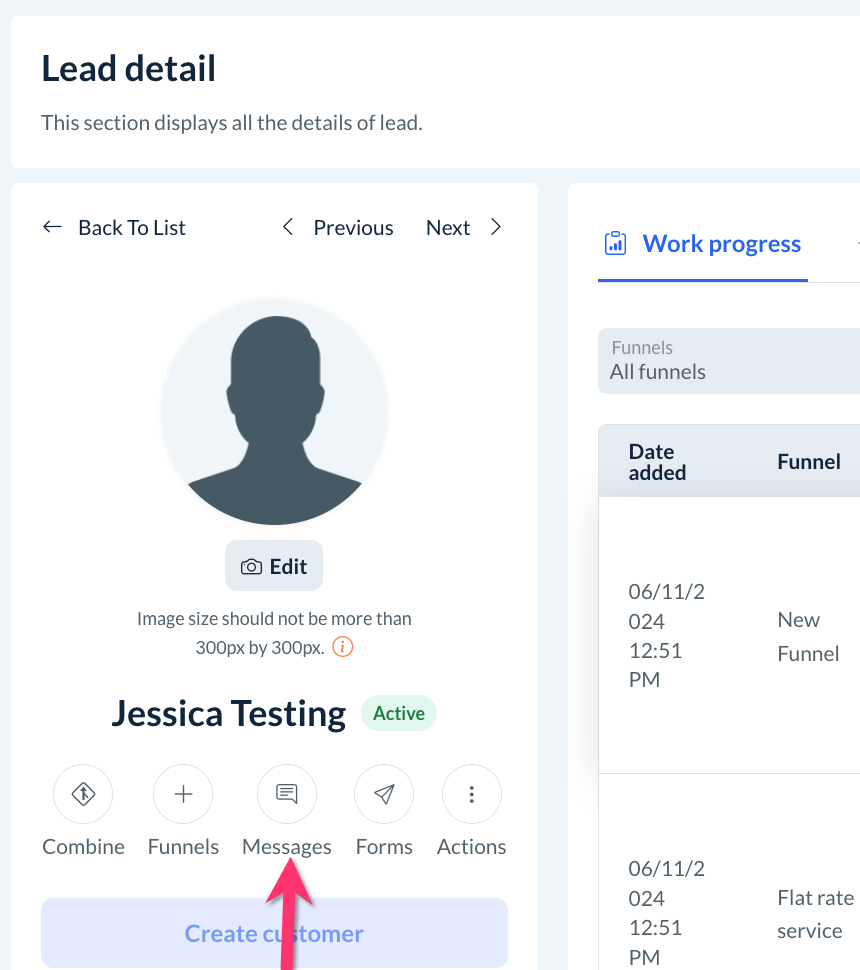The image size is (860, 970).
Task: Click the Forms paper plane icon
Action: [384, 795]
